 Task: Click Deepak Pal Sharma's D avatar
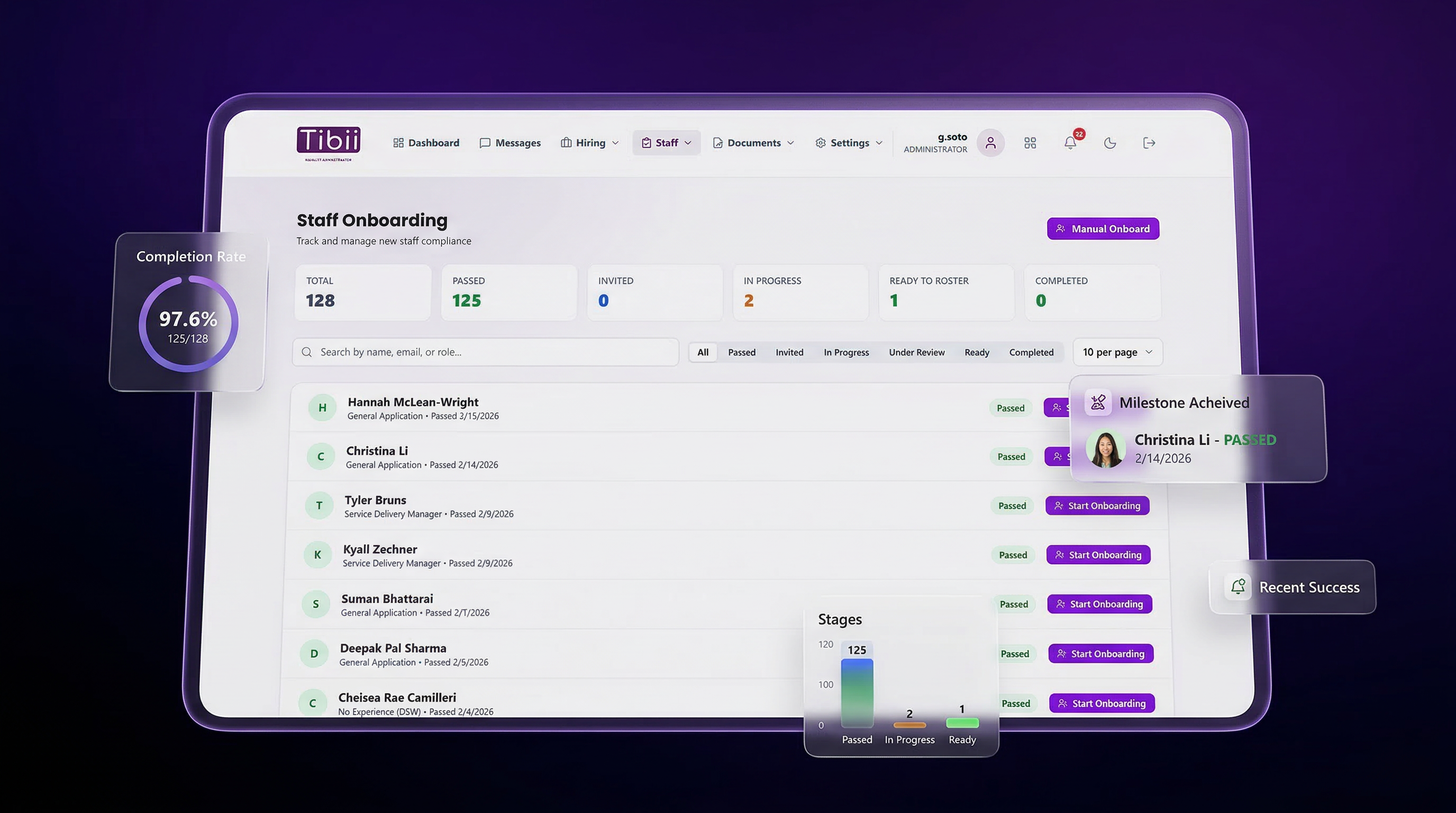314,654
